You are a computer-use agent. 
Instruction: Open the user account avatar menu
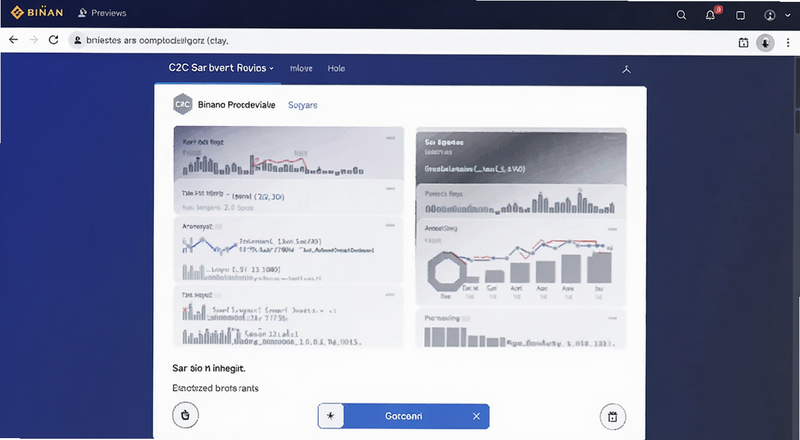(770, 15)
